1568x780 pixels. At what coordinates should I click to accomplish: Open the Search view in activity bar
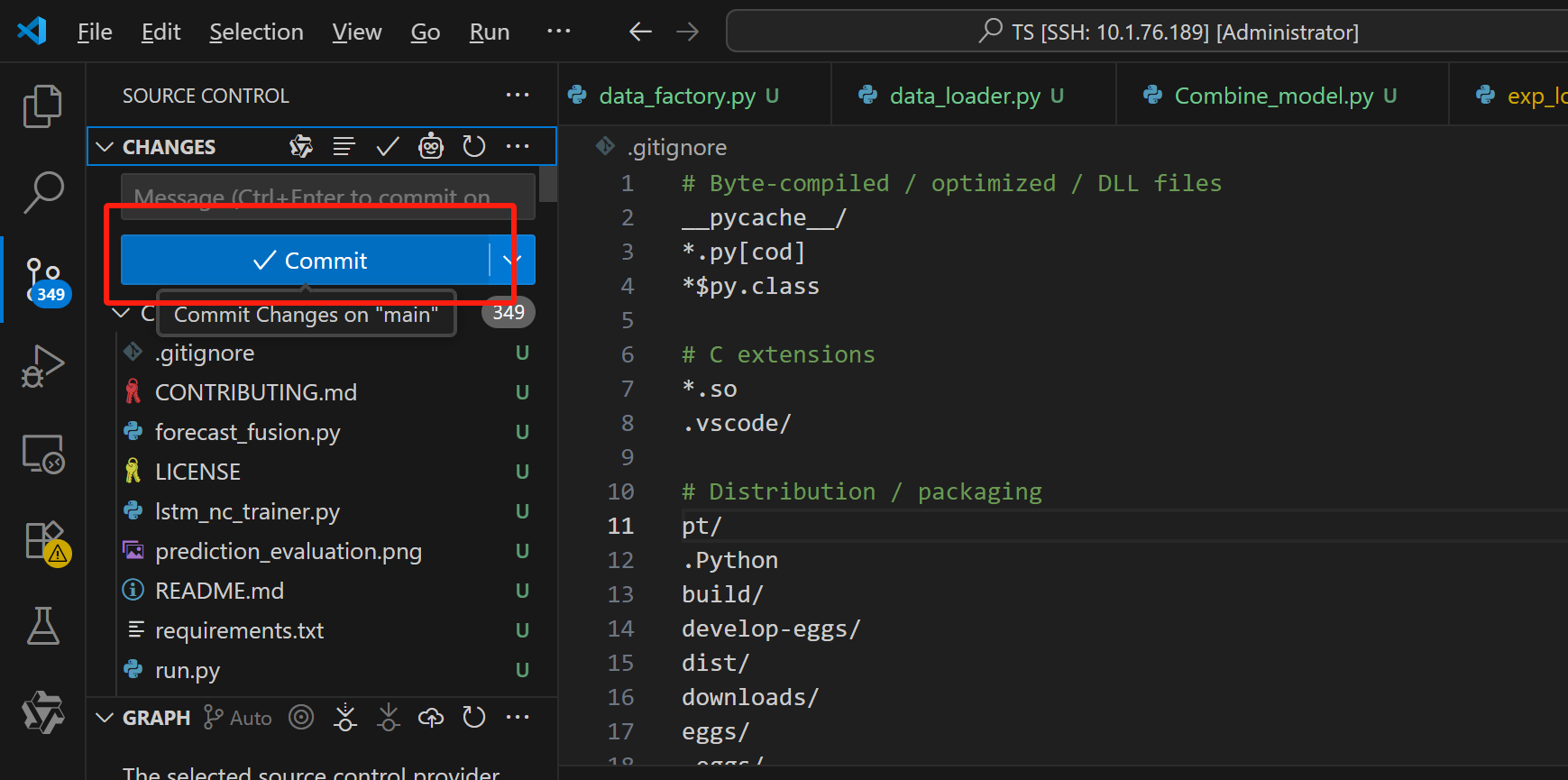click(x=42, y=192)
